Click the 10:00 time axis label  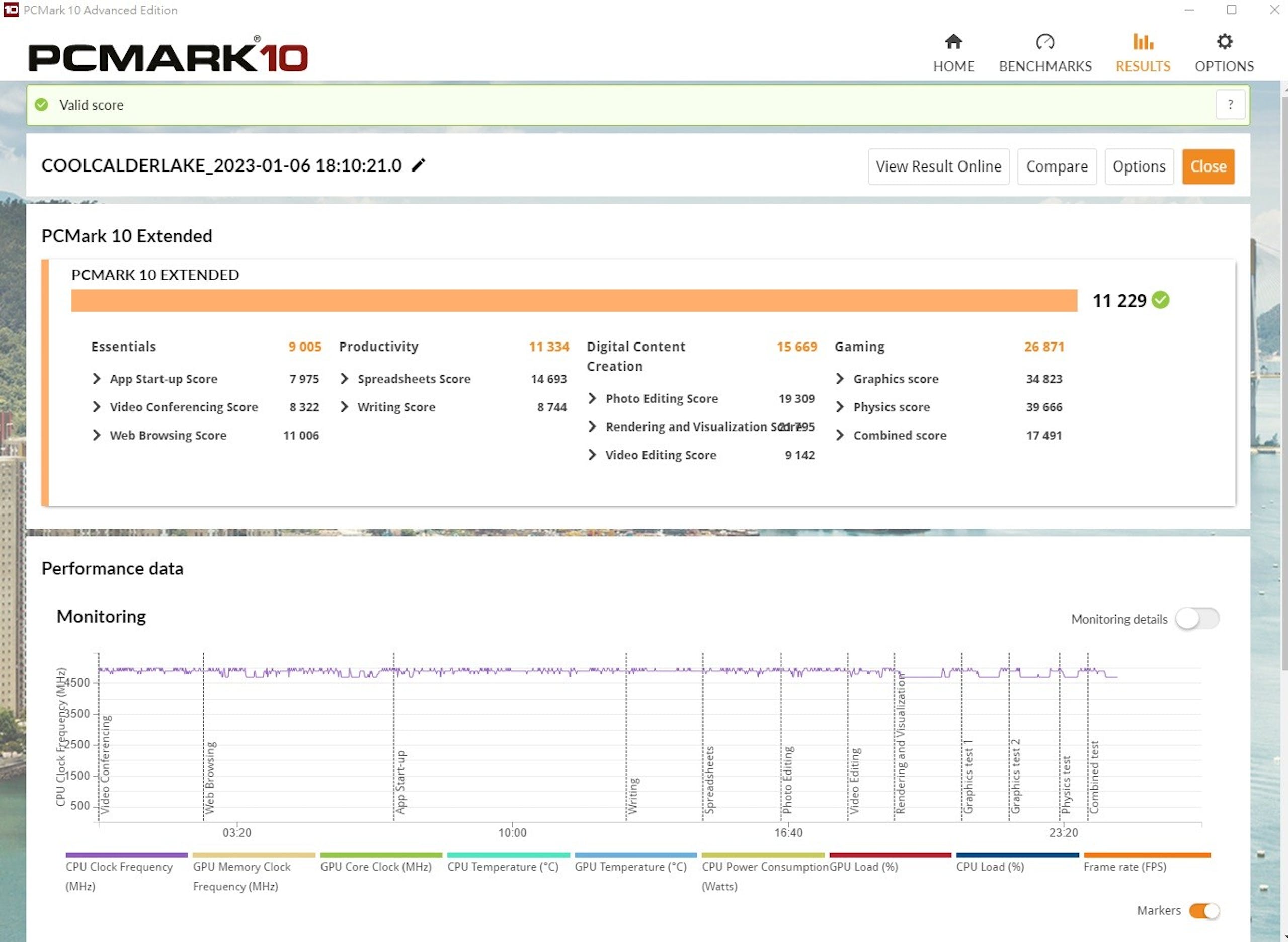tap(512, 832)
